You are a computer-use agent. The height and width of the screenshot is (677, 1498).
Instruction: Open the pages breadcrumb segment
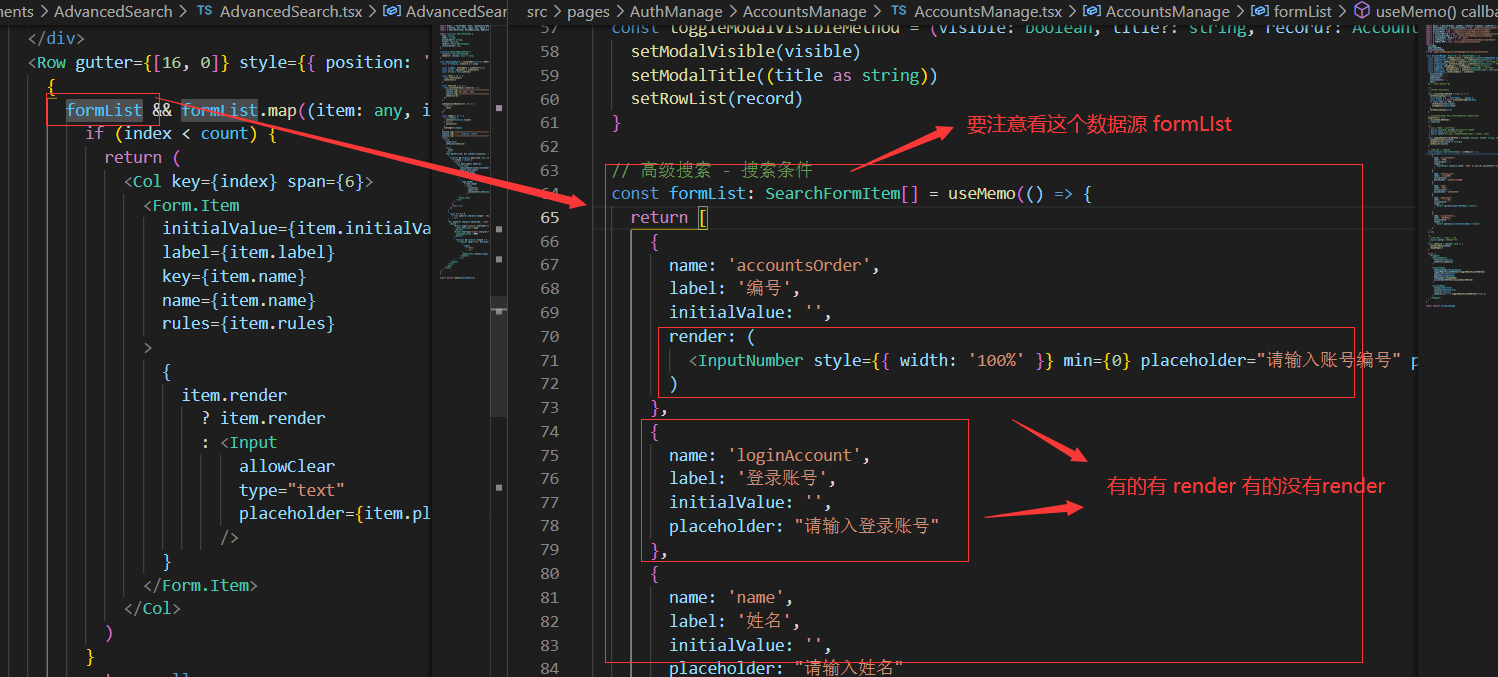coord(588,12)
